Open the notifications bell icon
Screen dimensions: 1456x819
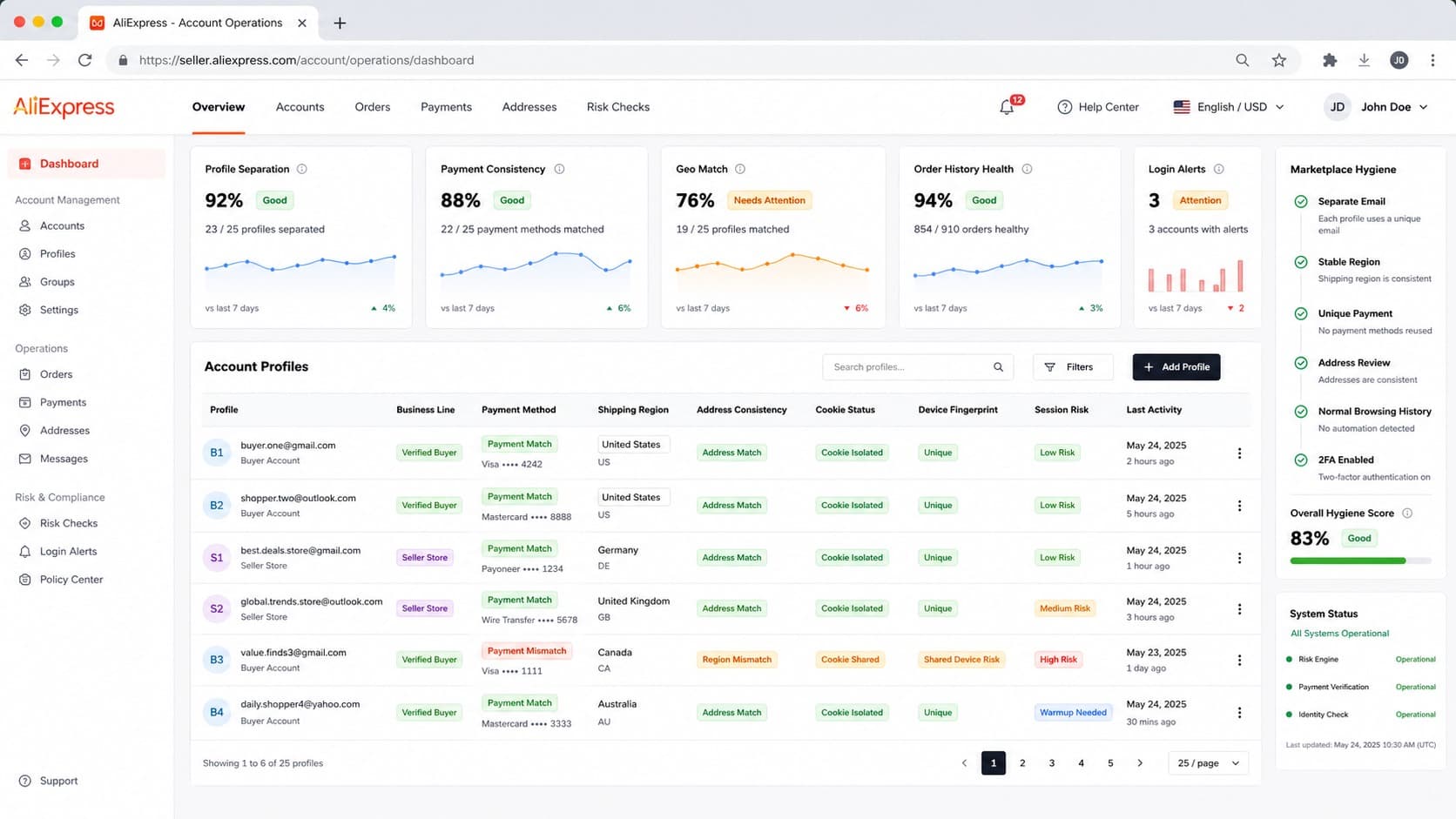1007,107
